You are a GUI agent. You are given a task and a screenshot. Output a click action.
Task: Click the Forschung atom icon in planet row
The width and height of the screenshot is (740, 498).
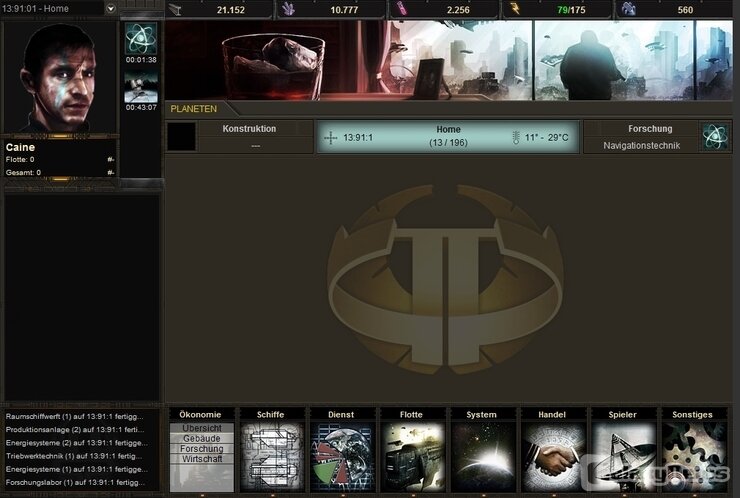[x=715, y=137]
